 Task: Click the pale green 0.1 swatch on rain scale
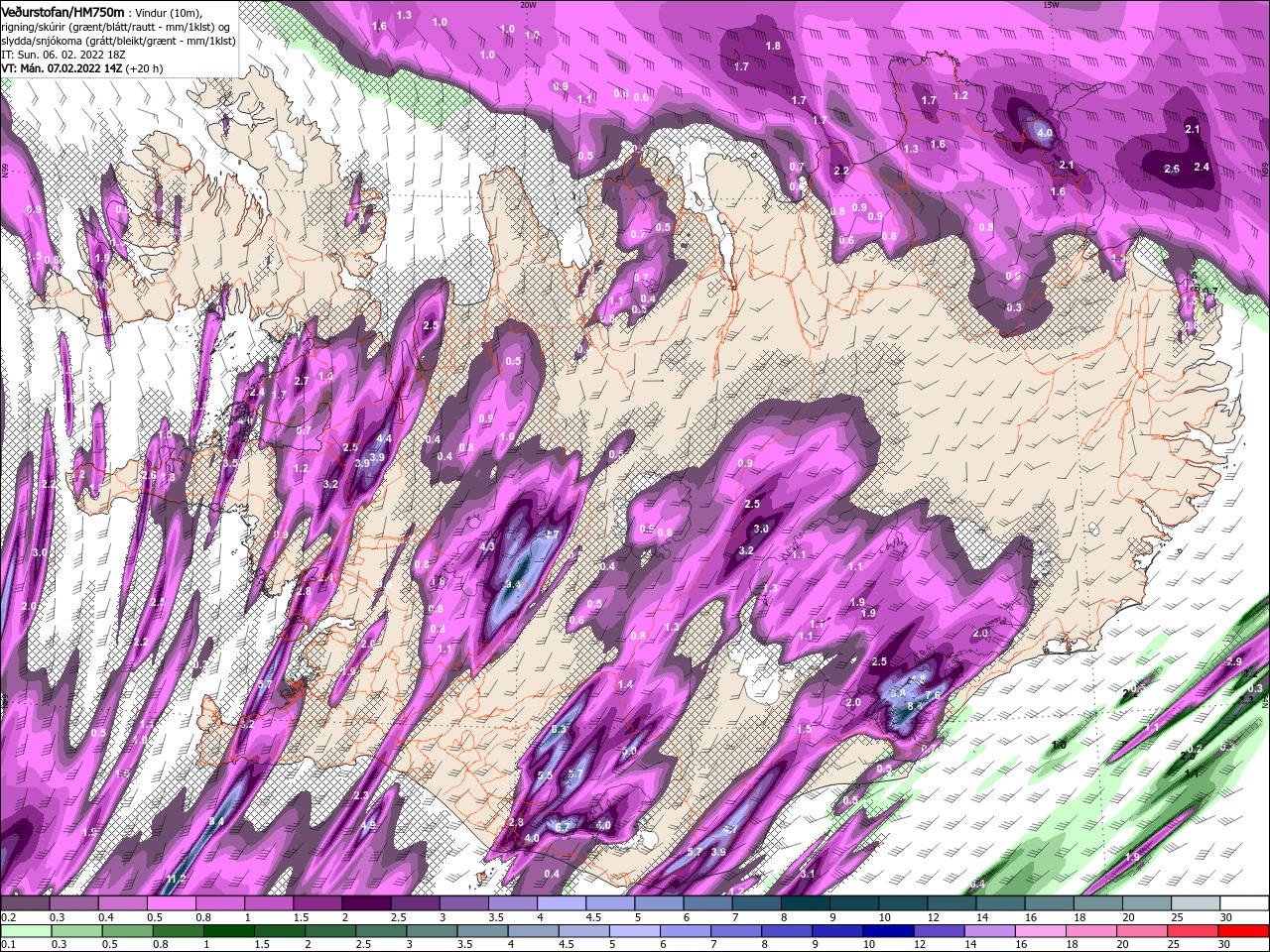(26, 930)
